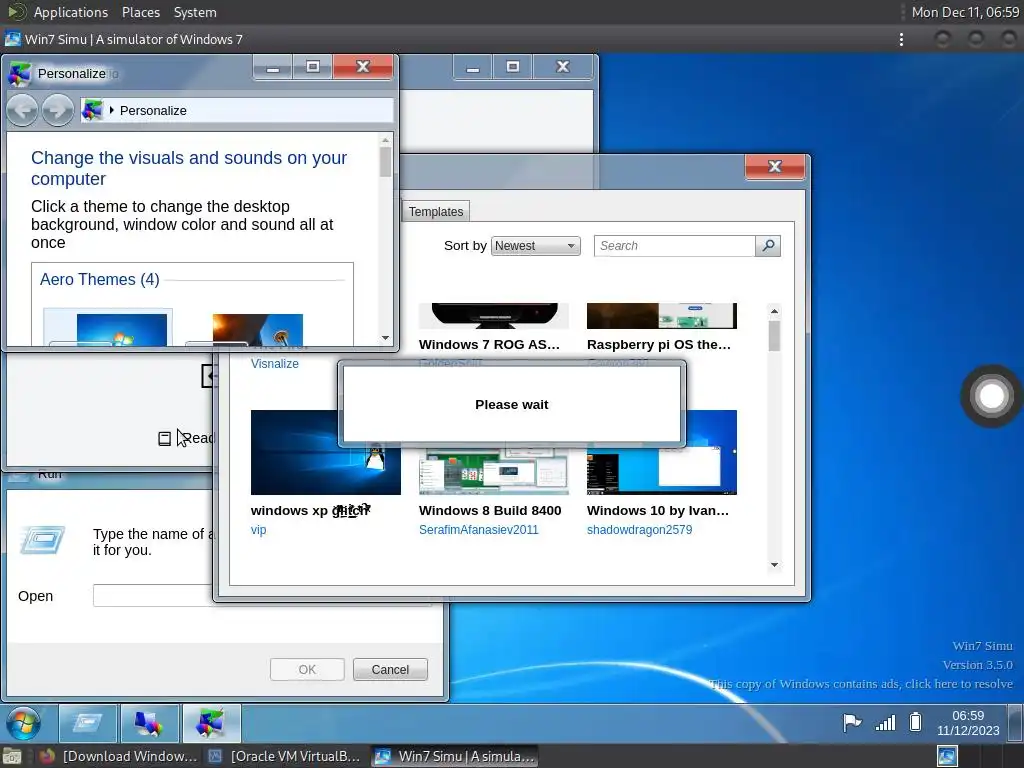The width and height of the screenshot is (1024, 768).
Task: Open the battery tray icon
Action: [916, 722]
